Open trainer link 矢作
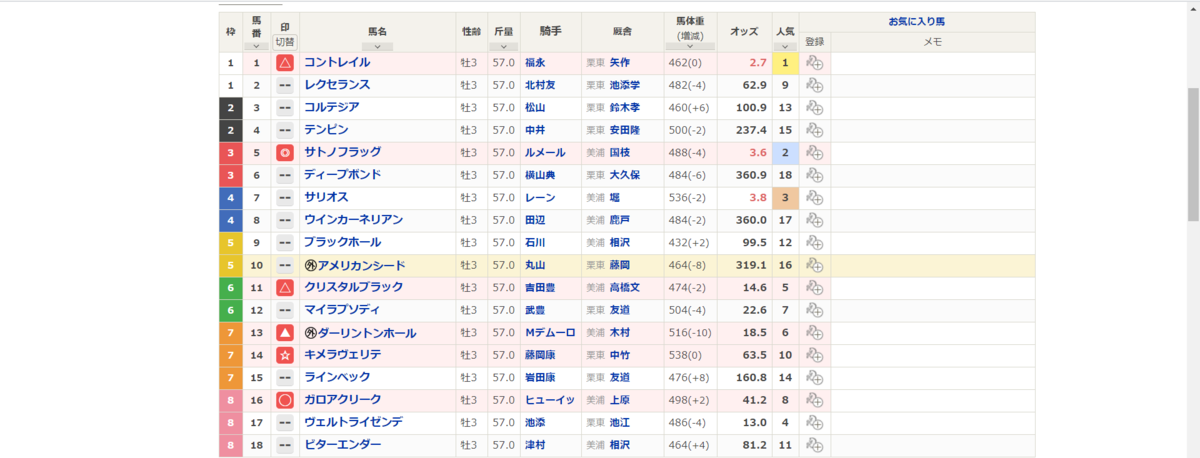Viewport: 1200px width, 458px height. coord(619,63)
